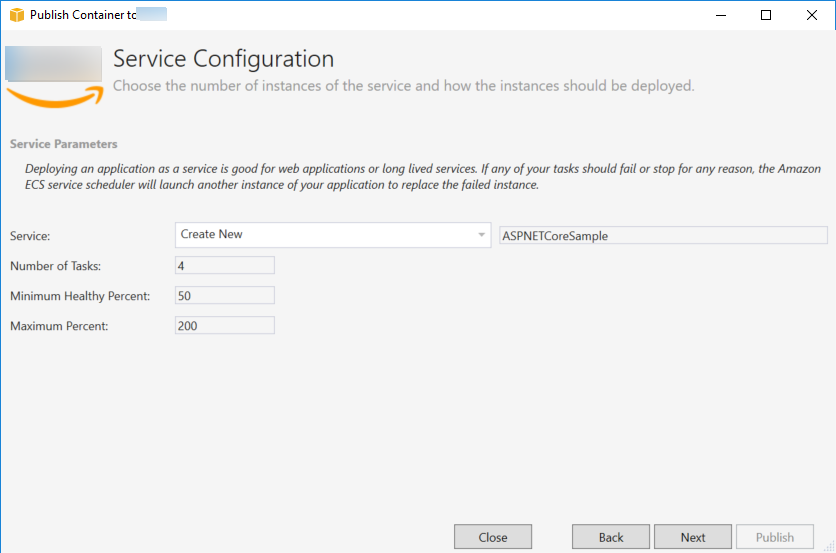Minimize the Publish Container window
This screenshot has height=553, width=836.
720,15
